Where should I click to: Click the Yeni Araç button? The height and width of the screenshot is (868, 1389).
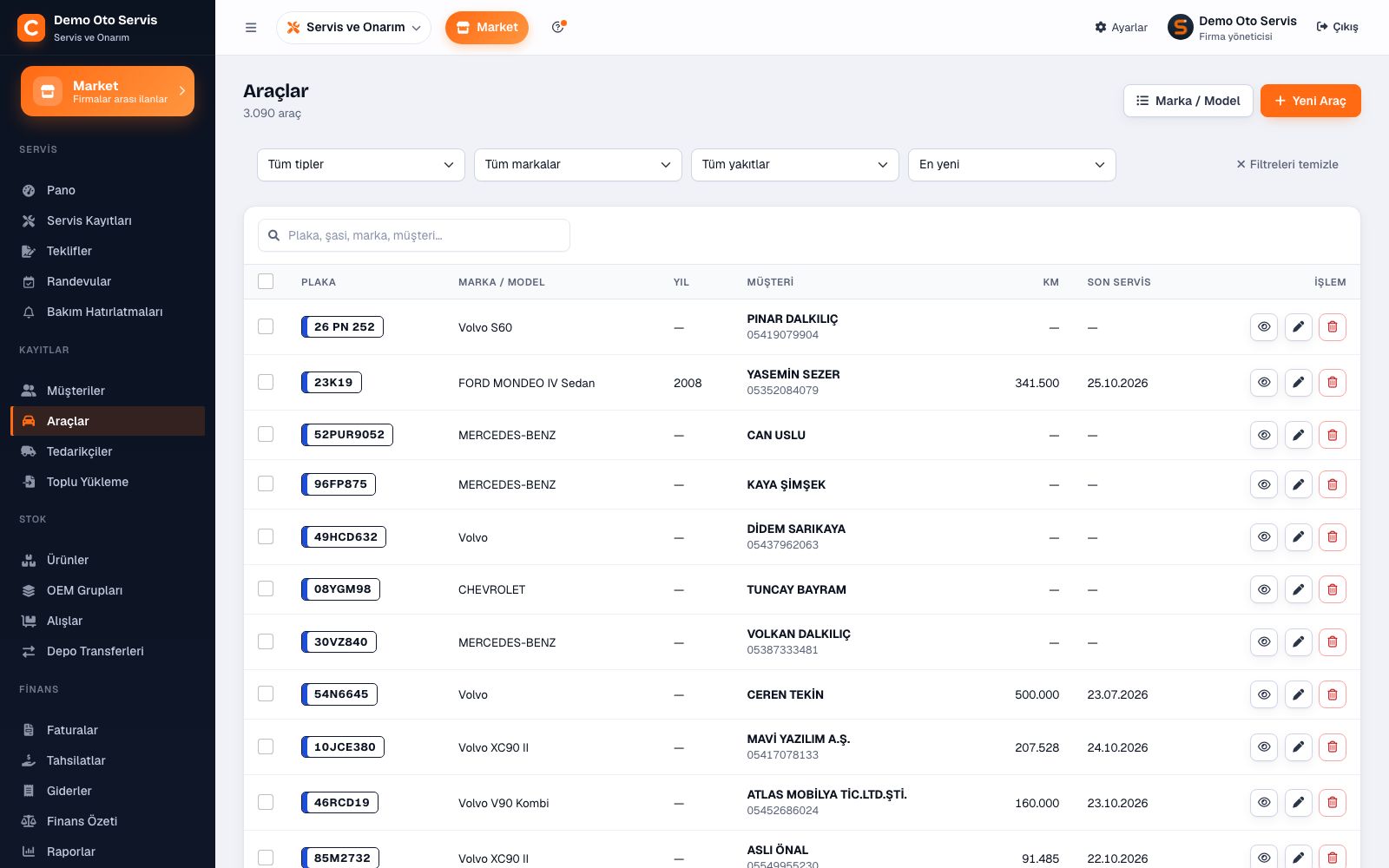1311,101
